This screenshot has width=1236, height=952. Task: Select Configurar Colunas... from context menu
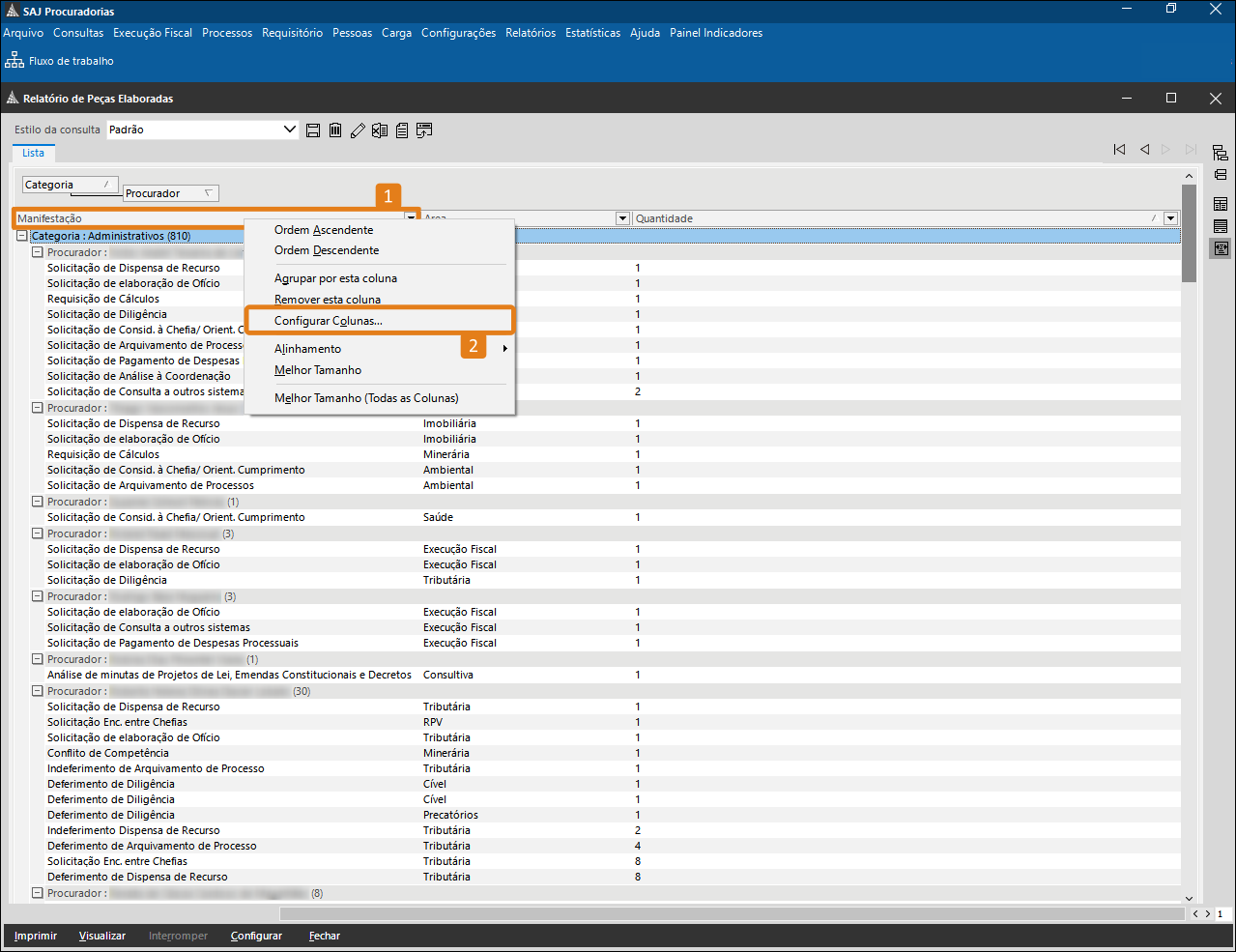click(329, 321)
